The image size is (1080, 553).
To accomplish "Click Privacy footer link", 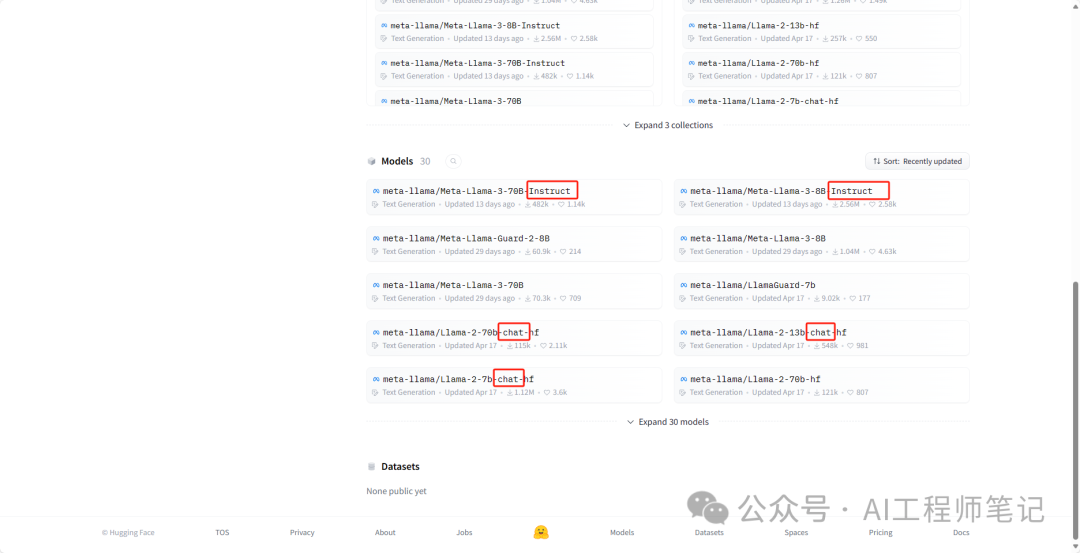I will tap(302, 532).
